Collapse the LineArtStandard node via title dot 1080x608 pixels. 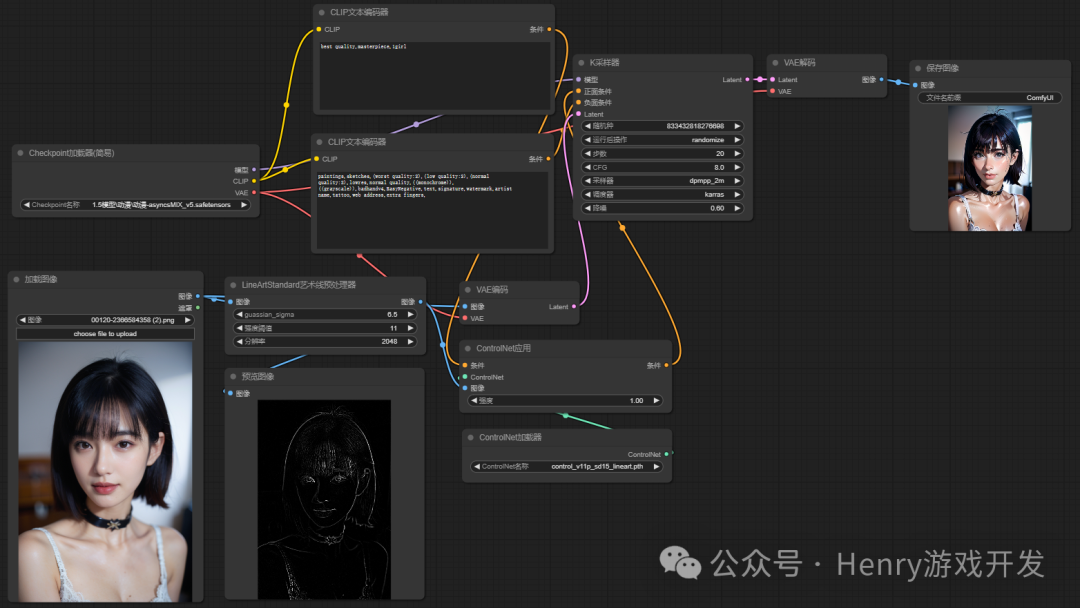click(233, 285)
